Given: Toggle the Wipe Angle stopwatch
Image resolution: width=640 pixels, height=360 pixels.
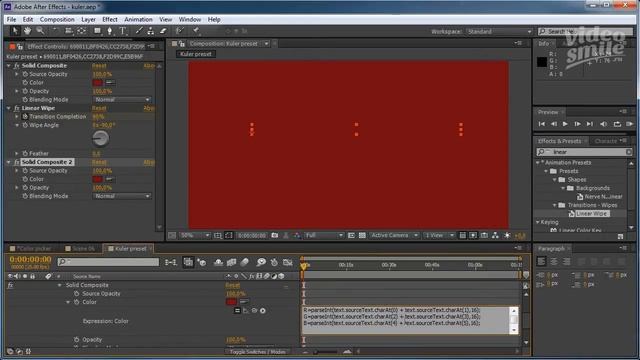Looking at the screenshot, I should (25, 125).
